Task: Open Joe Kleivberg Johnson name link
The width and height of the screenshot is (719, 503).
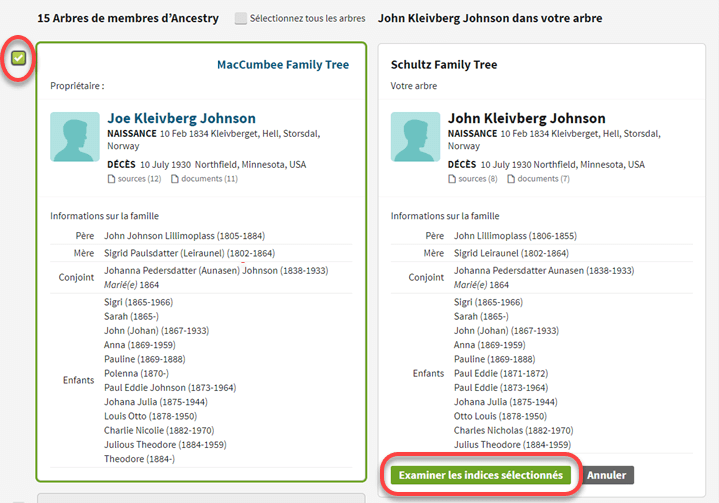Action: coord(182,118)
